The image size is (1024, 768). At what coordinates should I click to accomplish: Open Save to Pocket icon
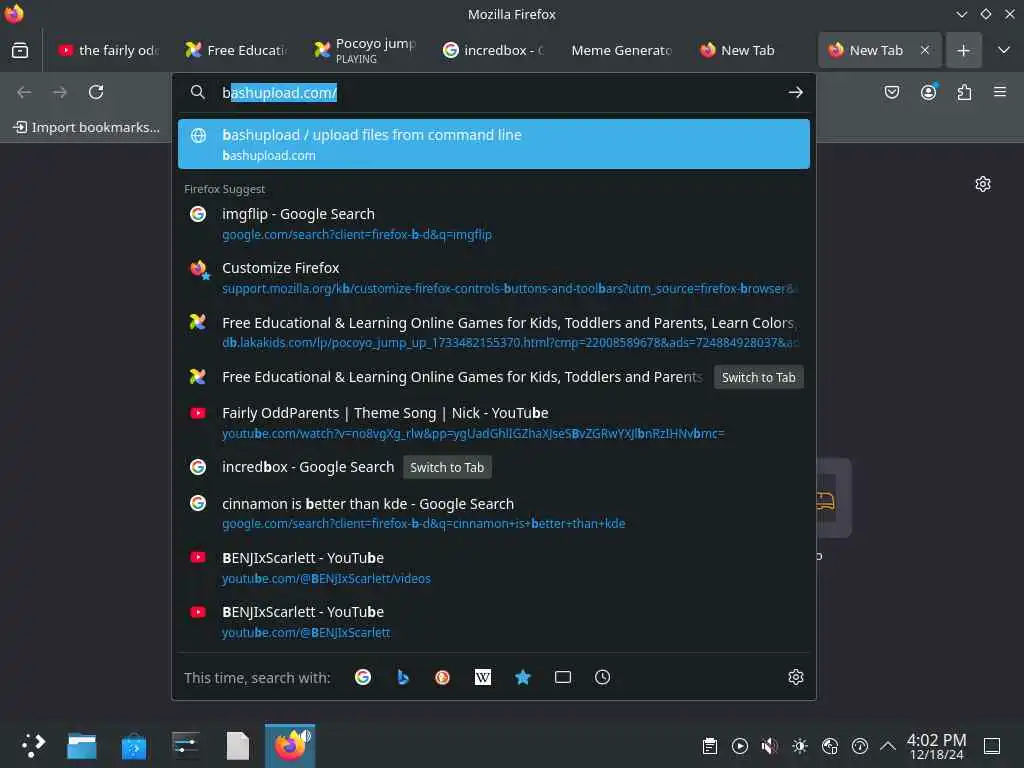click(x=891, y=92)
